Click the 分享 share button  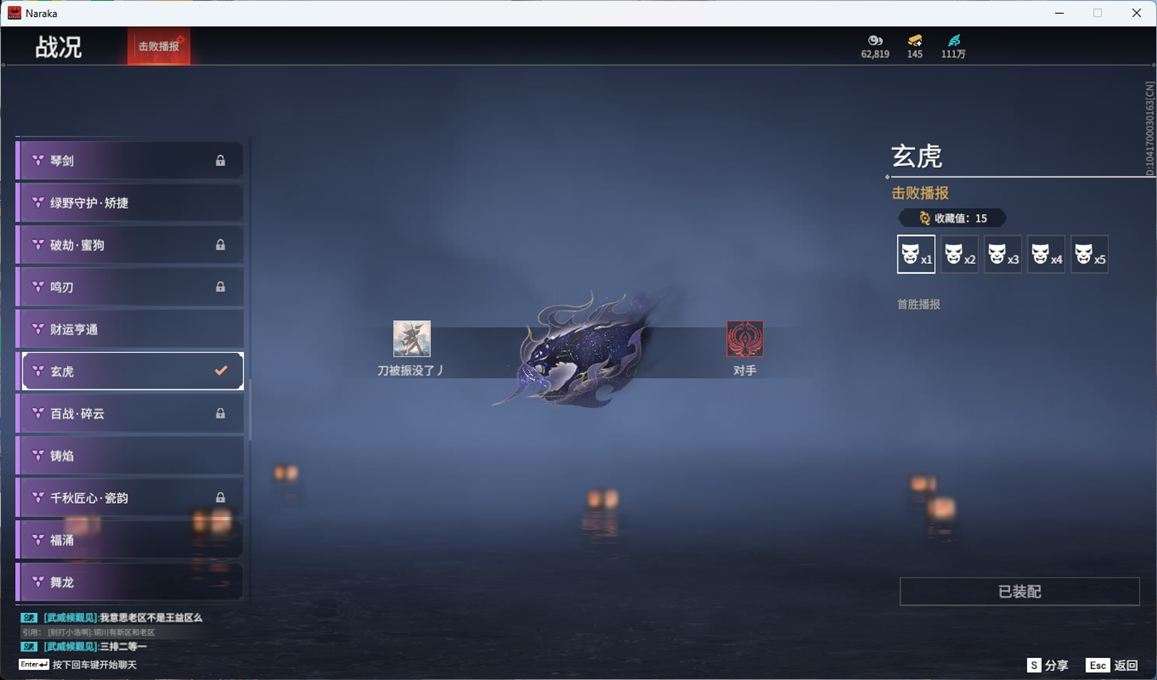point(1047,665)
